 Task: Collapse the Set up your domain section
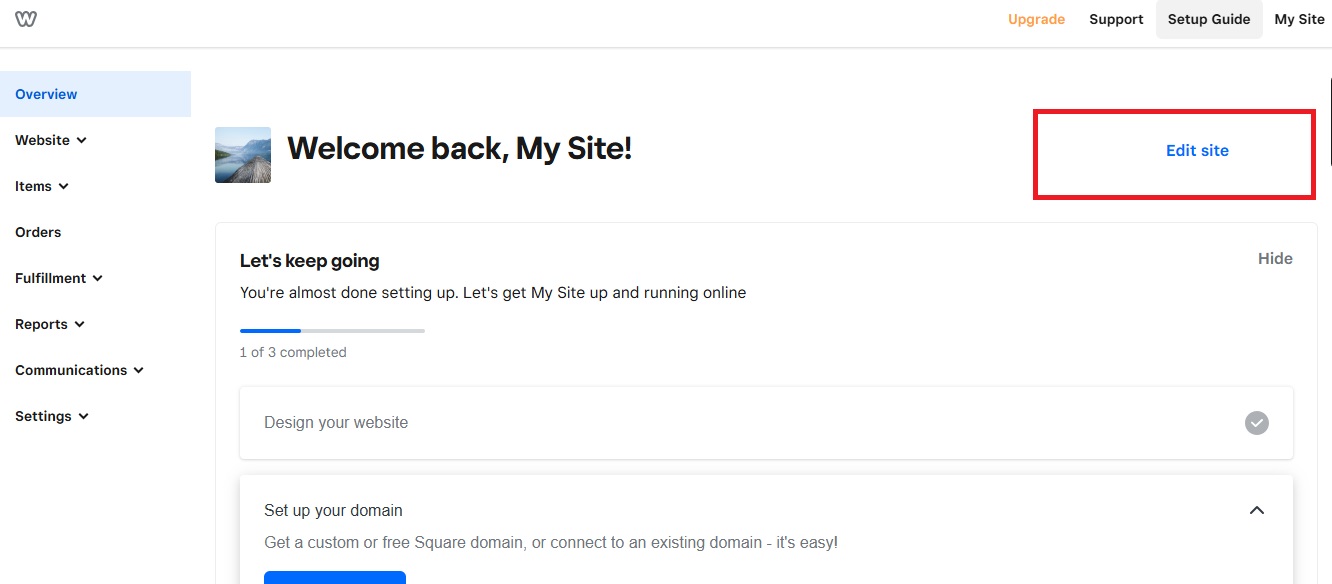[1257, 511]
